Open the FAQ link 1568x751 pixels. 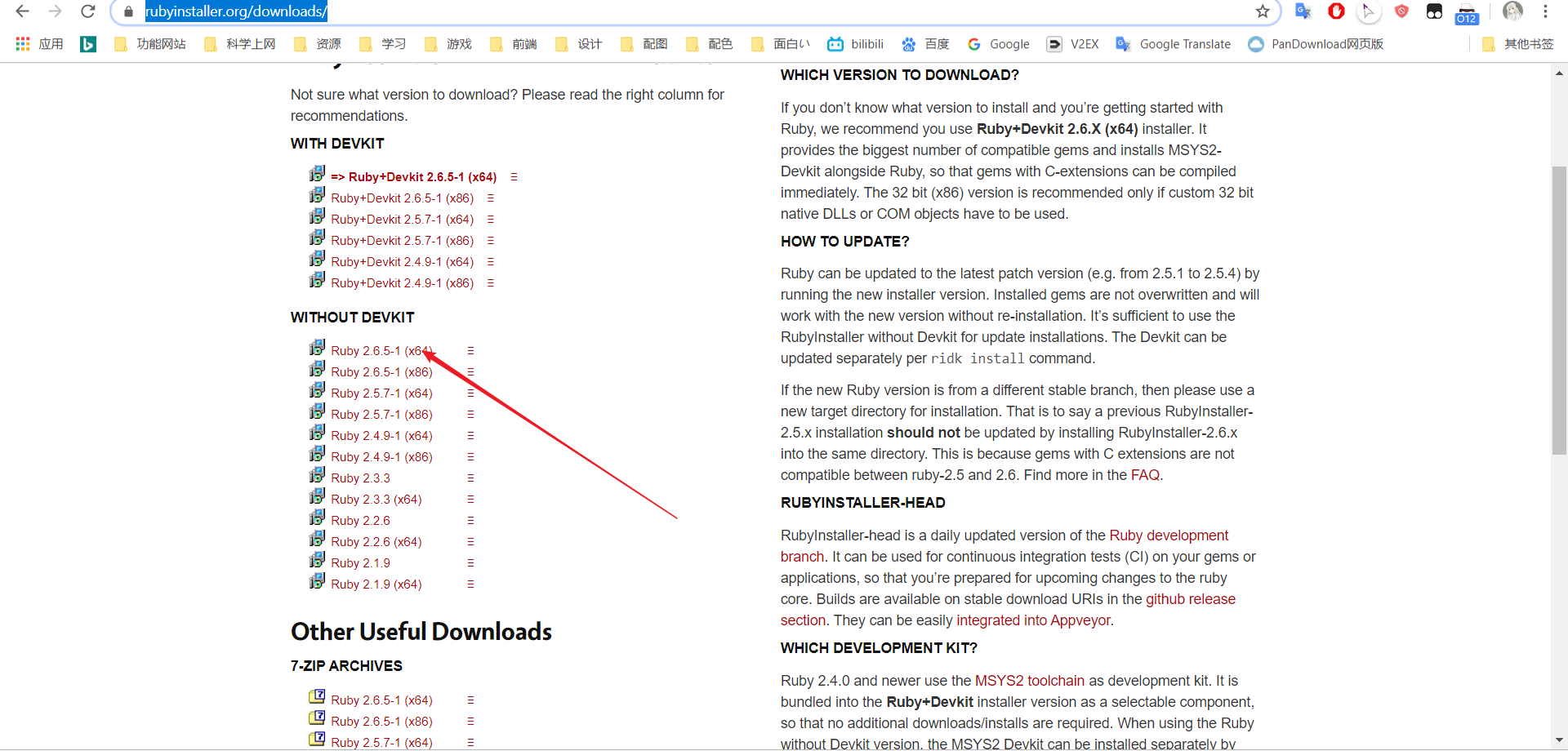click(x=1145, y=475)
